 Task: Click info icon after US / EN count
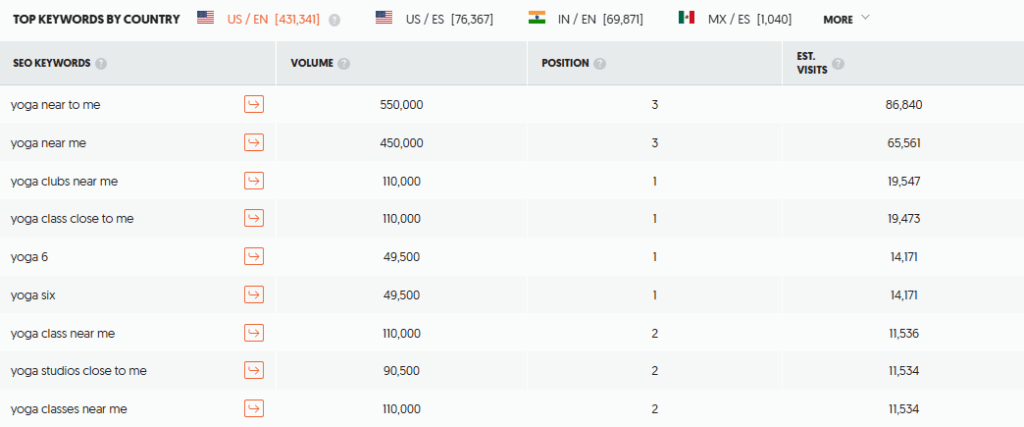click(334, 19)
